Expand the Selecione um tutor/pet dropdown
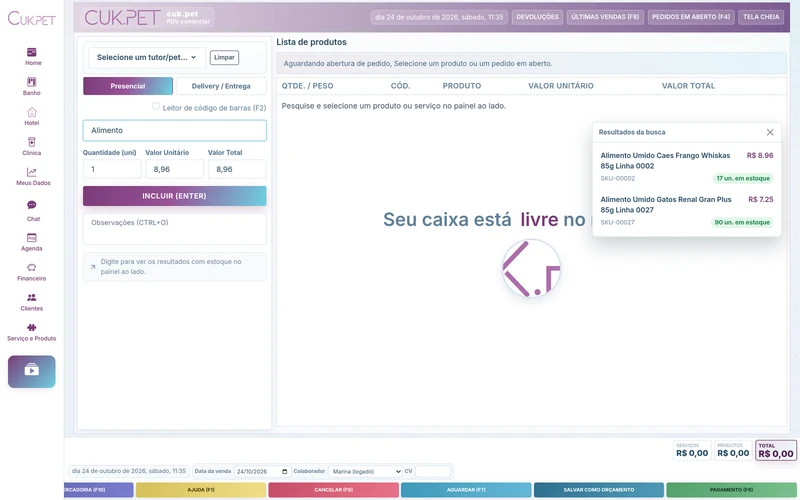800x500 pixels. [147, 58]
